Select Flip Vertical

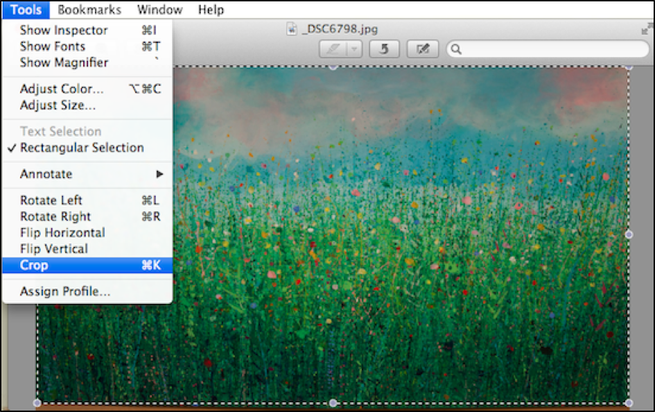[x=87, y=249]
